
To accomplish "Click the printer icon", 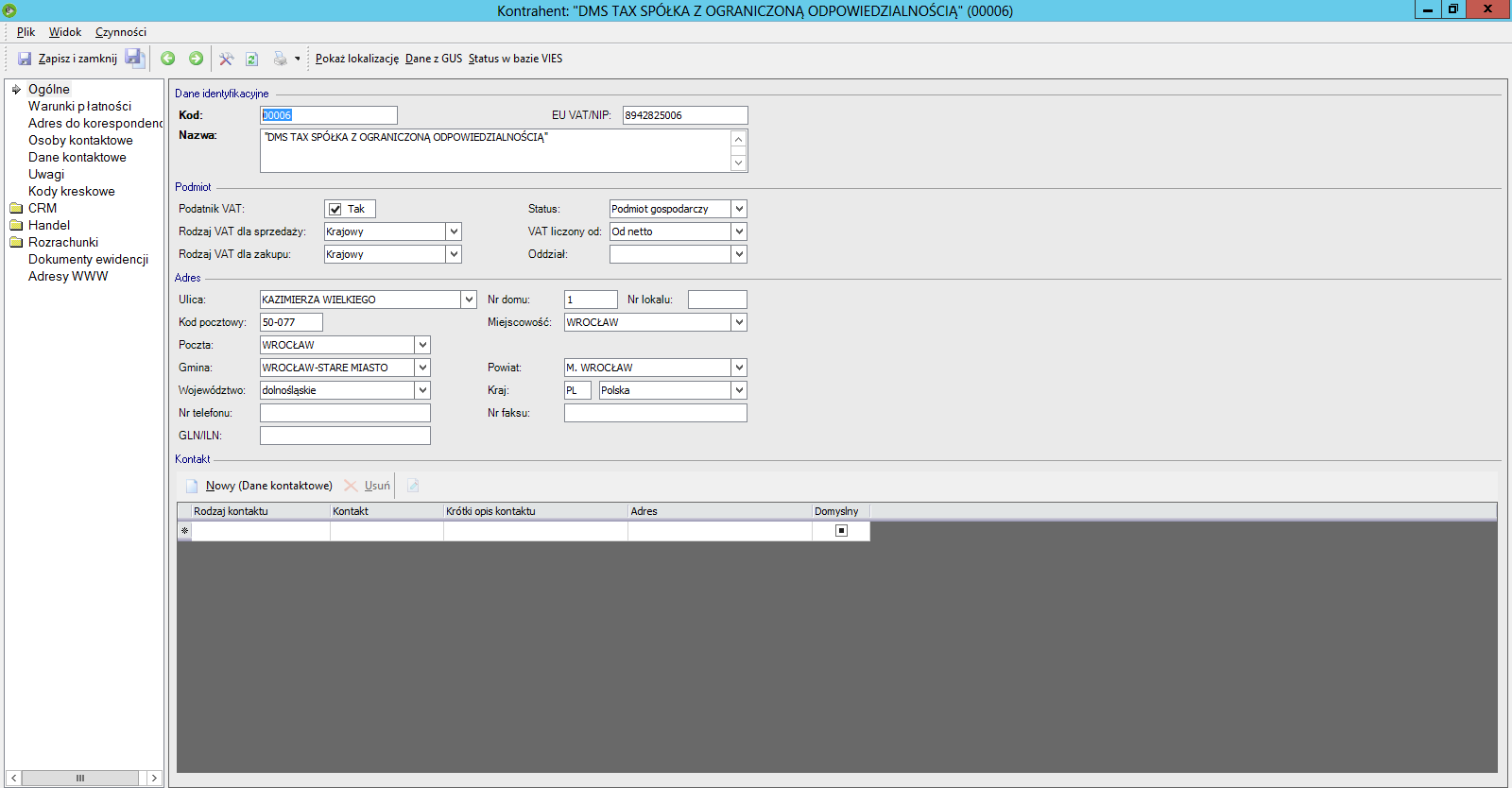I will 280,59.
